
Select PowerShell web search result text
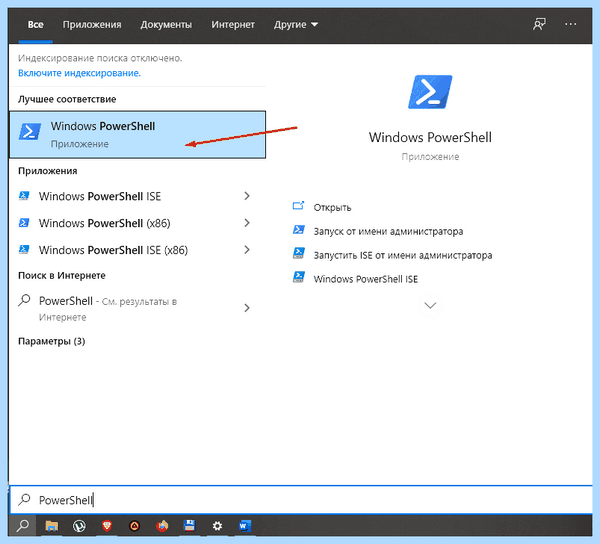tap(108, 308)
